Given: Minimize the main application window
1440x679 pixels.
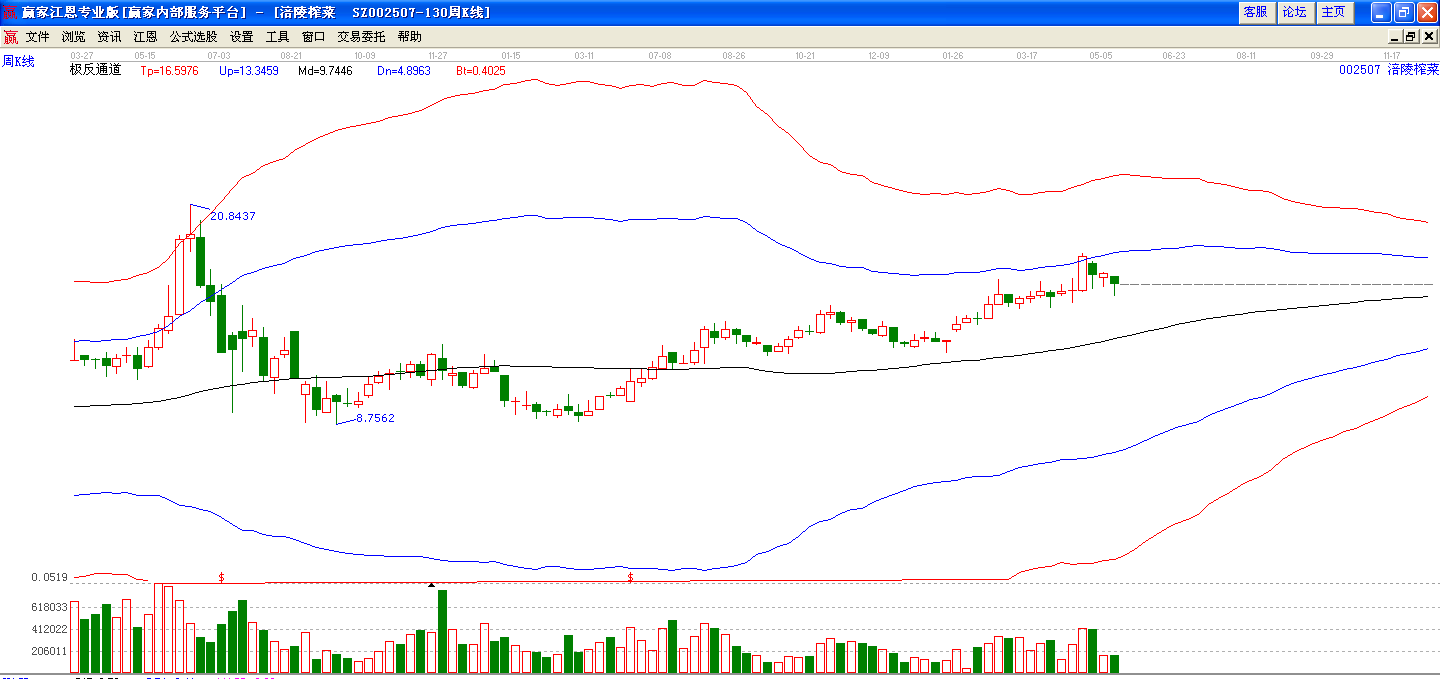Looking at the screenshot, I should click(1381, 12).
